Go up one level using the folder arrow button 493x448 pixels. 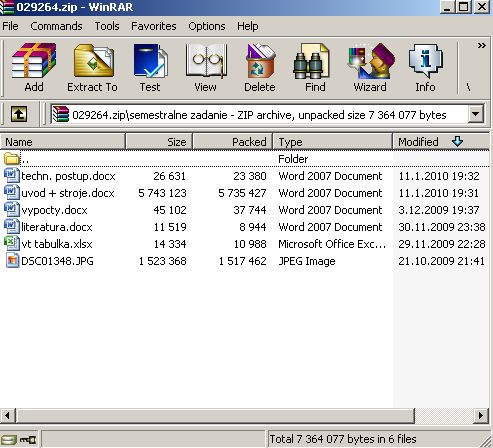click(19, 114)
